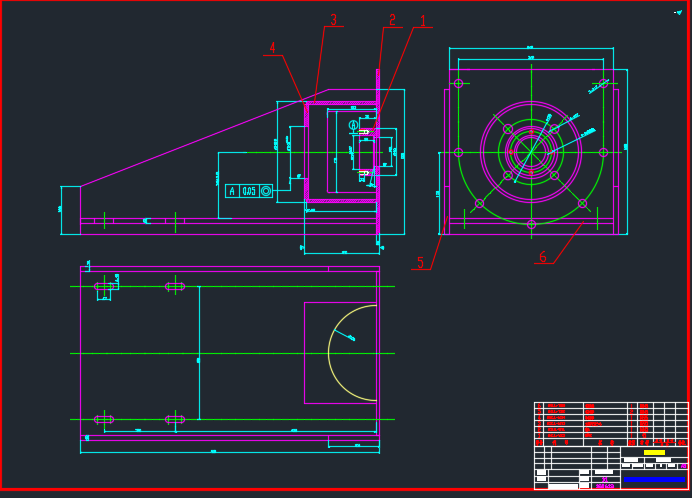
Task: Select the top-left slotted hole in plan view
Action: [x=104, y=287]
